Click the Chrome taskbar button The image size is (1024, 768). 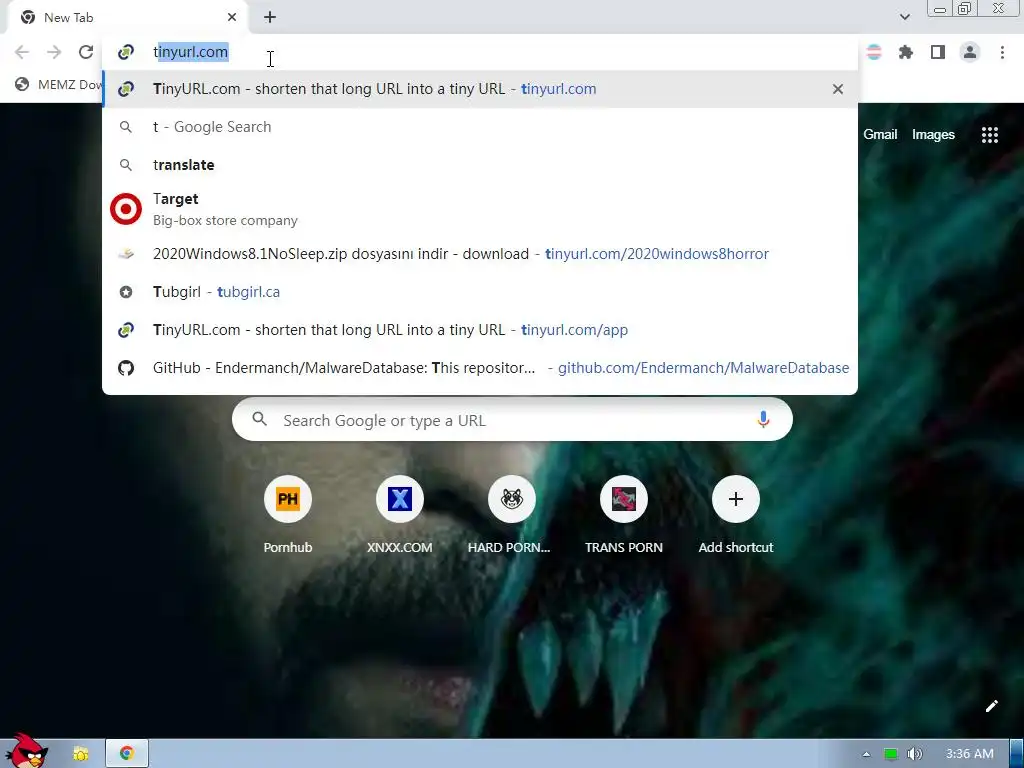click(x=127, y=754)
